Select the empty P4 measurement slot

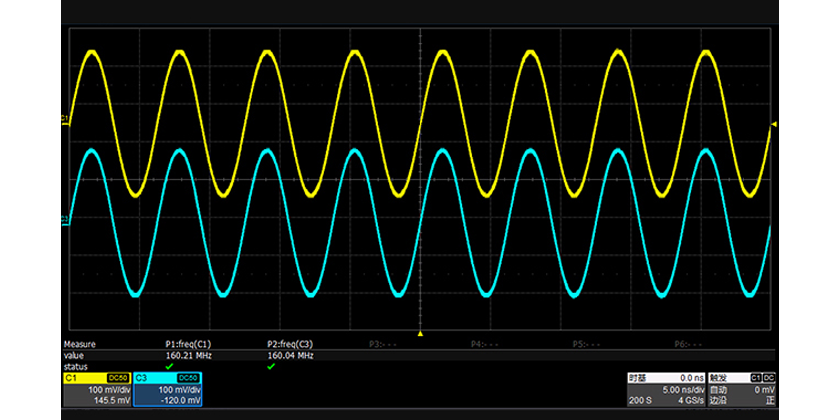click(484, 343)
